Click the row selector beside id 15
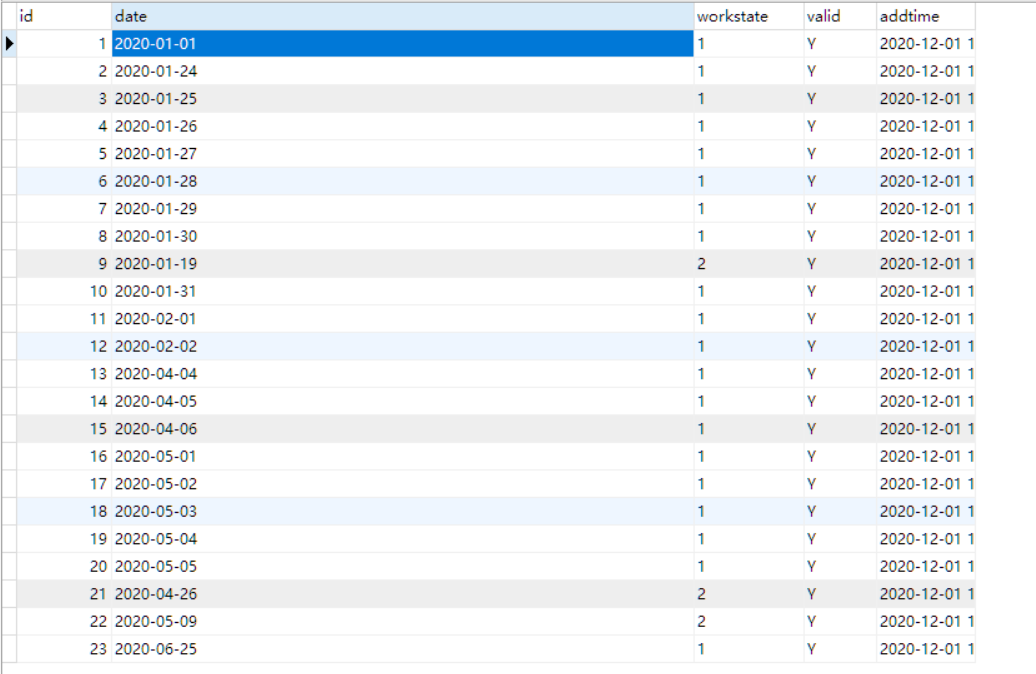1036x674 pixels. (9, 429)
